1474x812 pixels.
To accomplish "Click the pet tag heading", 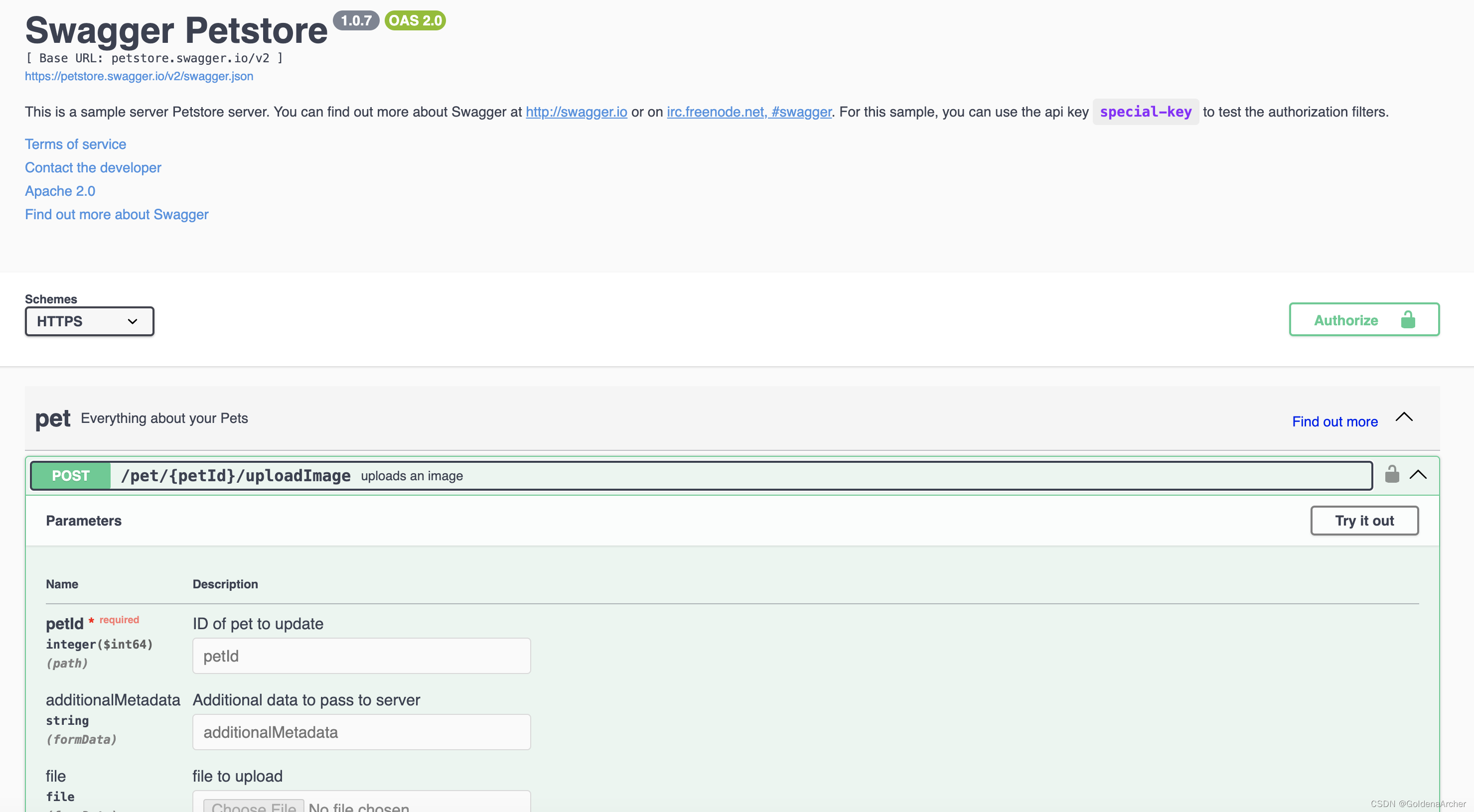I will [x=53, y=419].
